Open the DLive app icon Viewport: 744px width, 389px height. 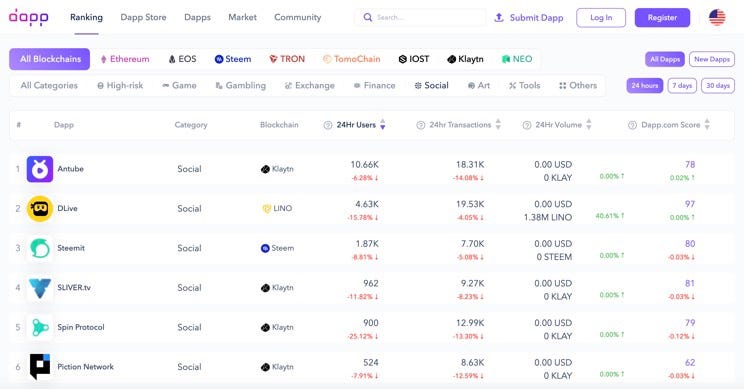40,209
